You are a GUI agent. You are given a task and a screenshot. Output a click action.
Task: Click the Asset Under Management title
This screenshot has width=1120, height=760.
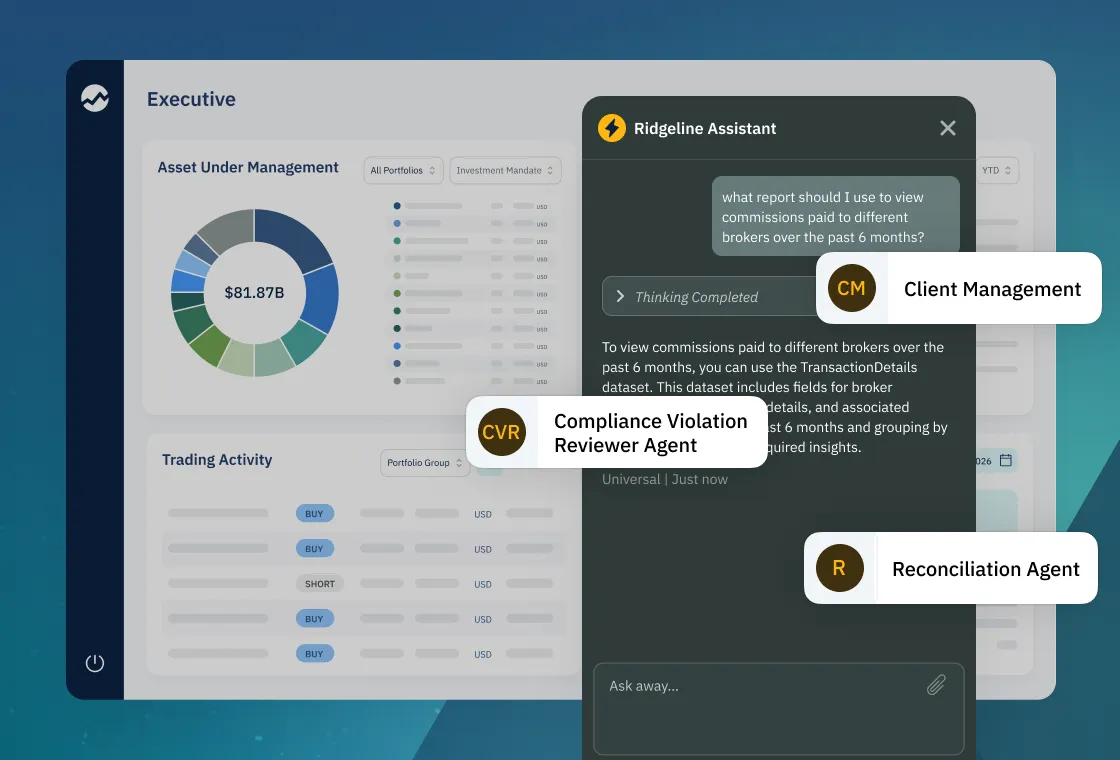[x=248, y=167]
